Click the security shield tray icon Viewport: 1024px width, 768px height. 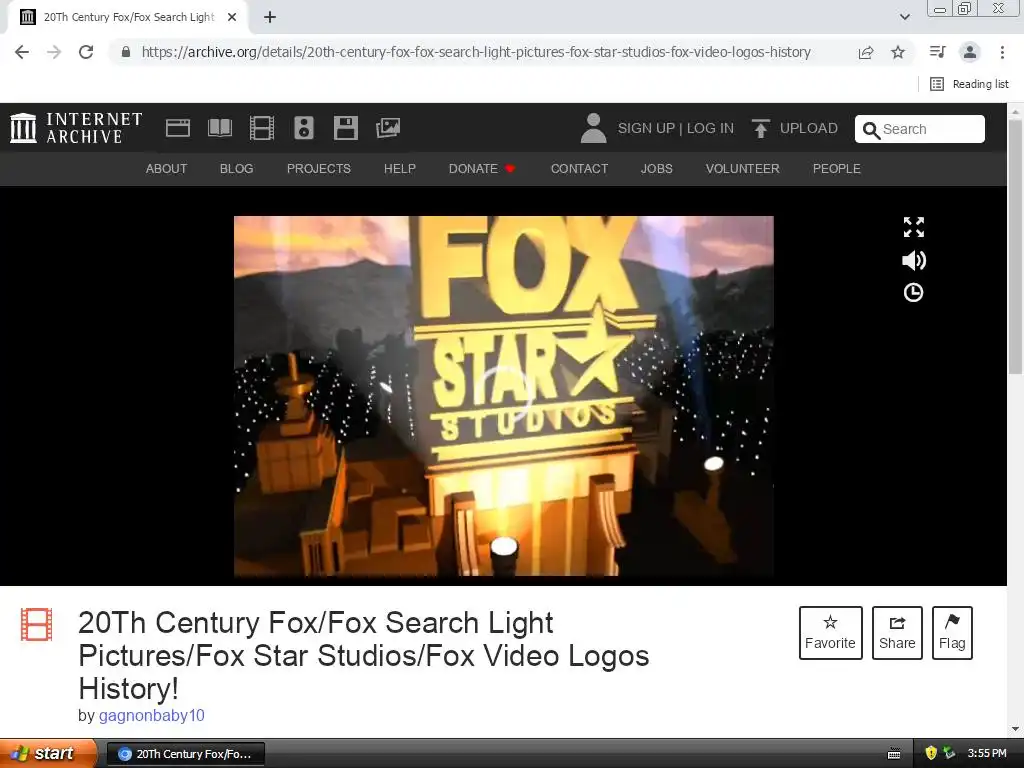[x=931, y=754]
